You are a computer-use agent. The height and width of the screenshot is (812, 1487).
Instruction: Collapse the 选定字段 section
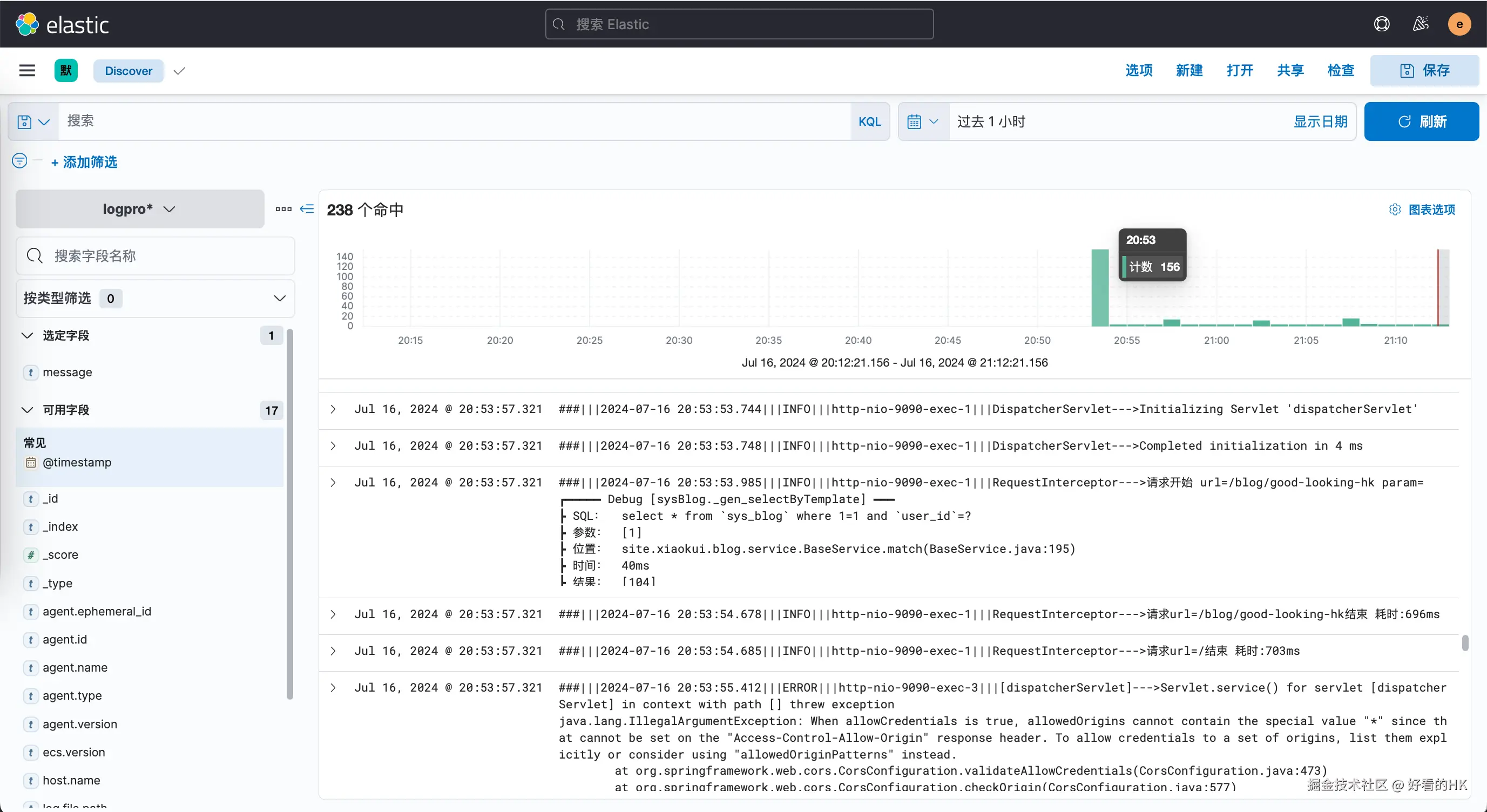coord(27,335)
